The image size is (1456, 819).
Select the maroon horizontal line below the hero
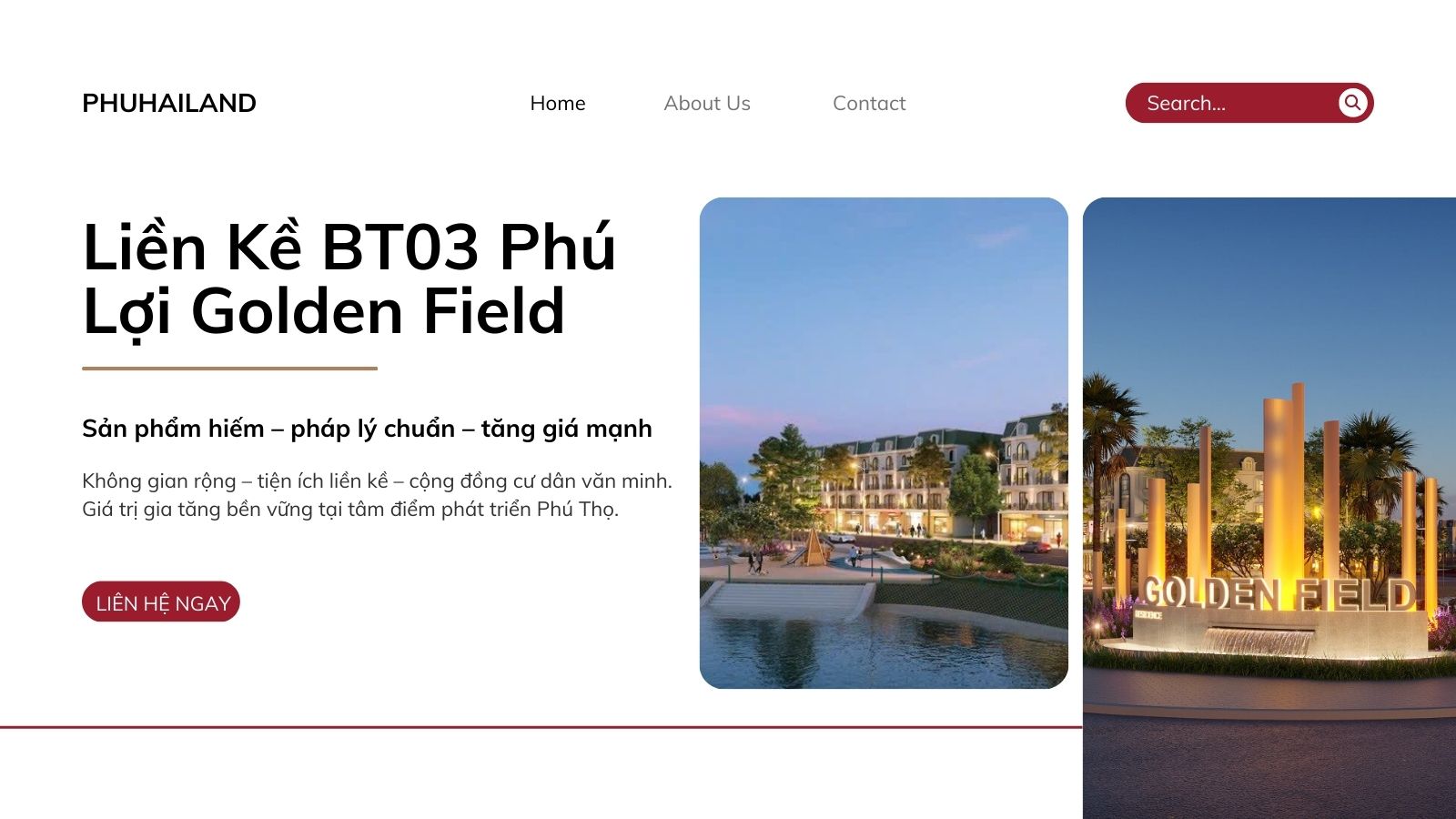coord(541,727)
